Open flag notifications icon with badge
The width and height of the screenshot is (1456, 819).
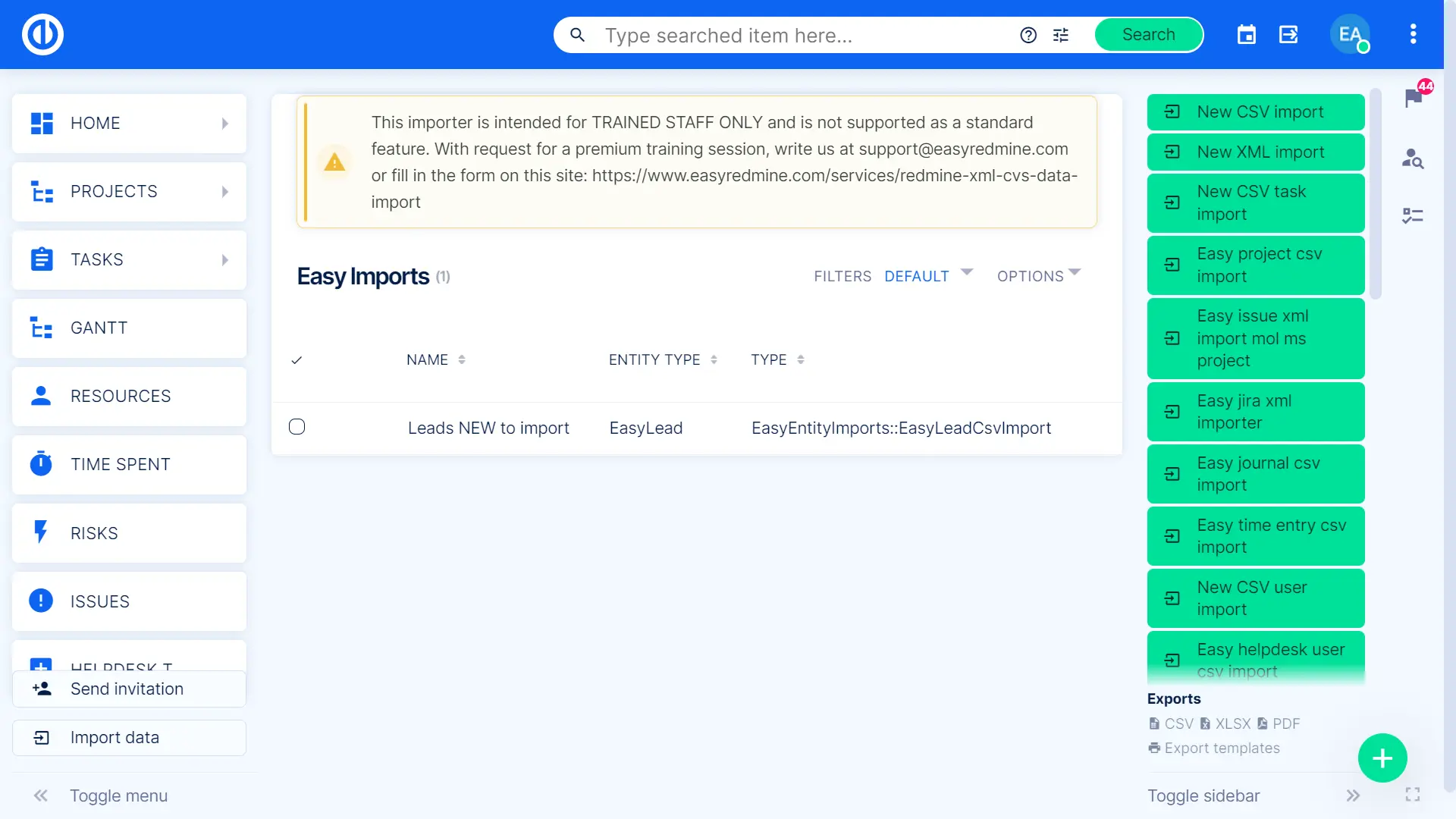1414,96
